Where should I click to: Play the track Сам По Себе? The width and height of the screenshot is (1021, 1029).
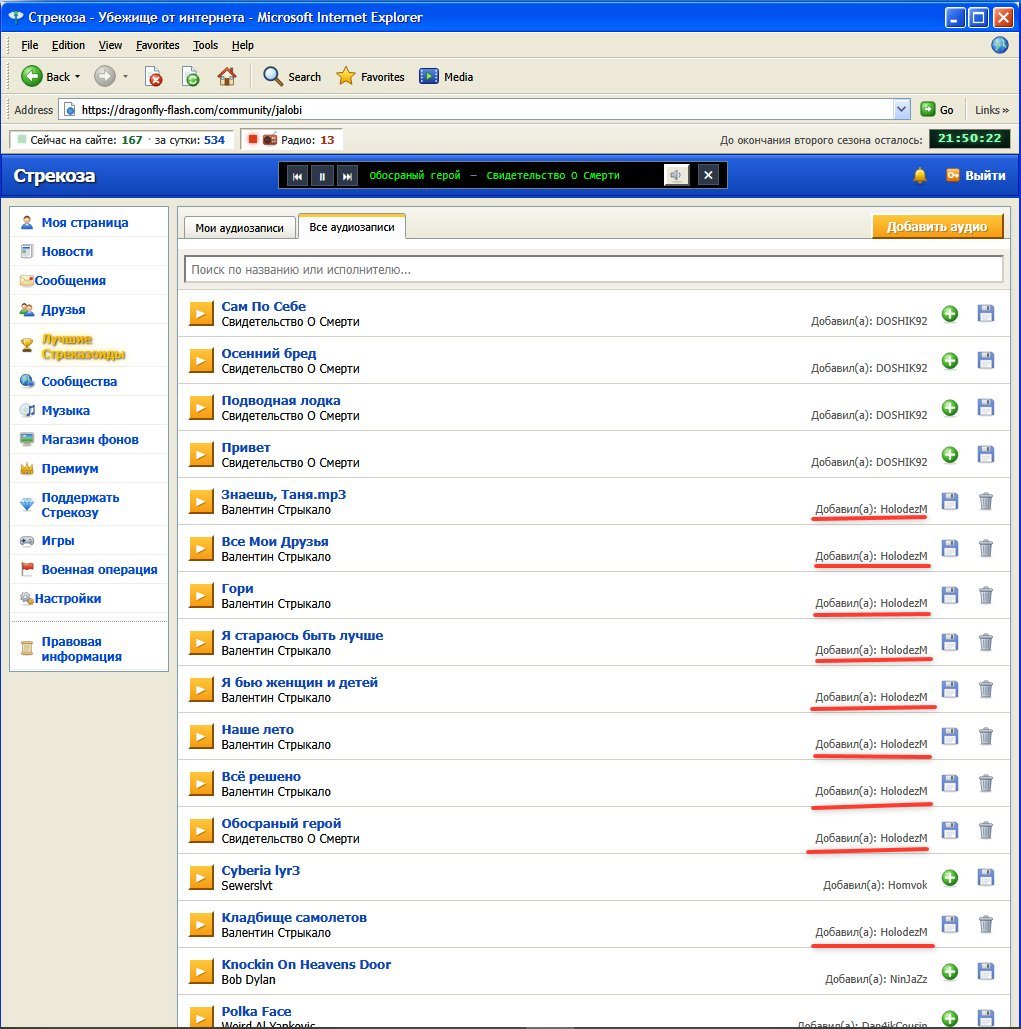pos(201,314)
